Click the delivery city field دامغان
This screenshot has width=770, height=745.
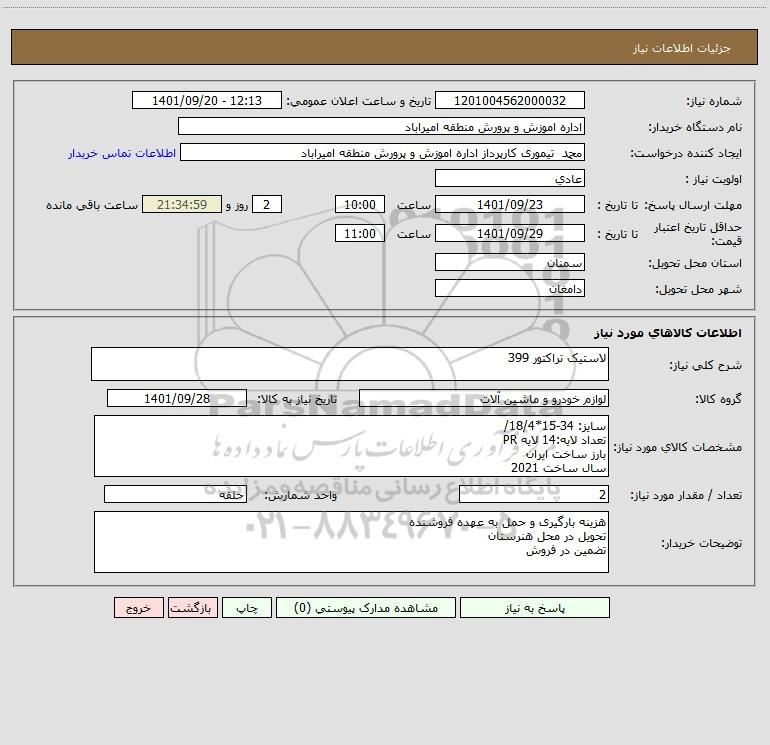pos(510,288)
